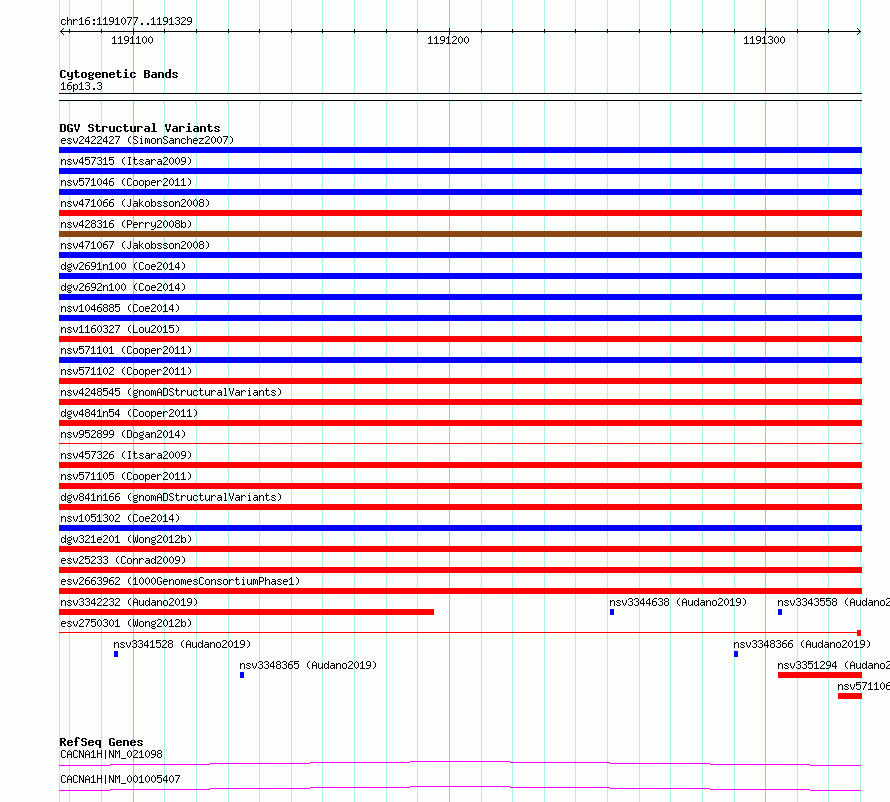Click the magenta CACNA1H|NM_021098 gene line
890x802 pixels.
(x=460, y=763)
